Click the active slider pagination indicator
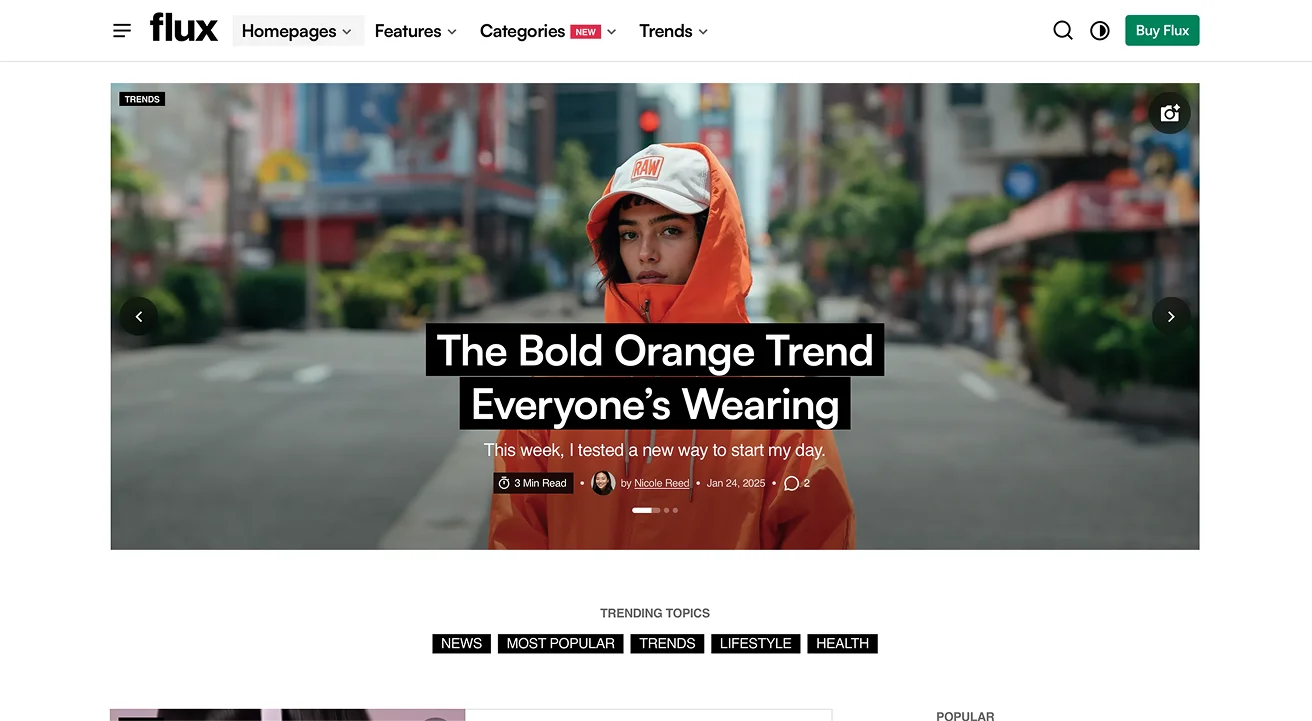 click(x=642, y=510)
